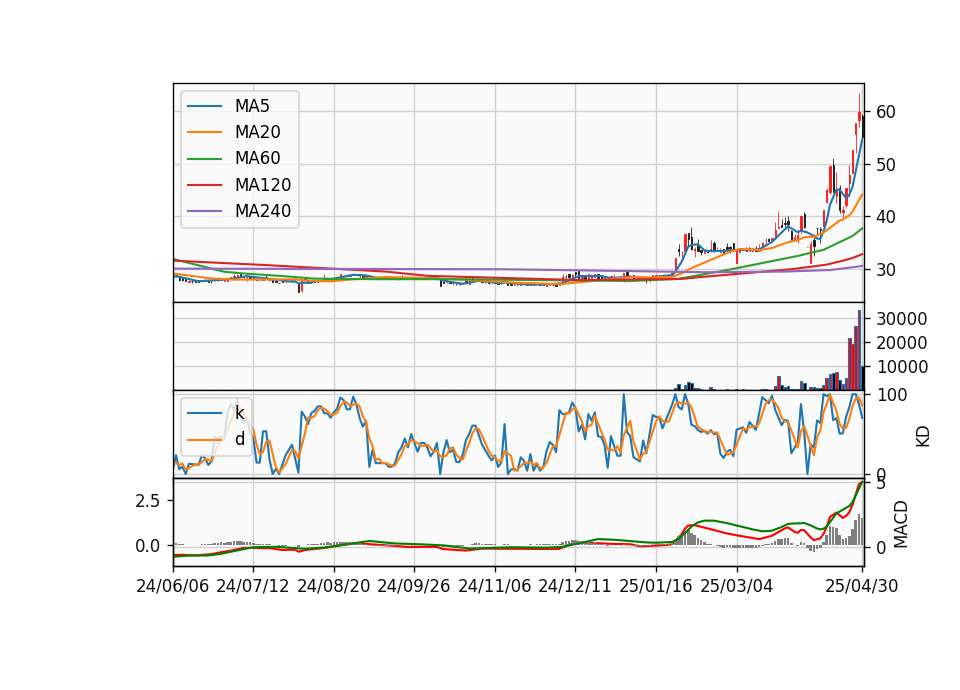
Task: Click the purple MA240 legend line sample
Action: point(204,211)
